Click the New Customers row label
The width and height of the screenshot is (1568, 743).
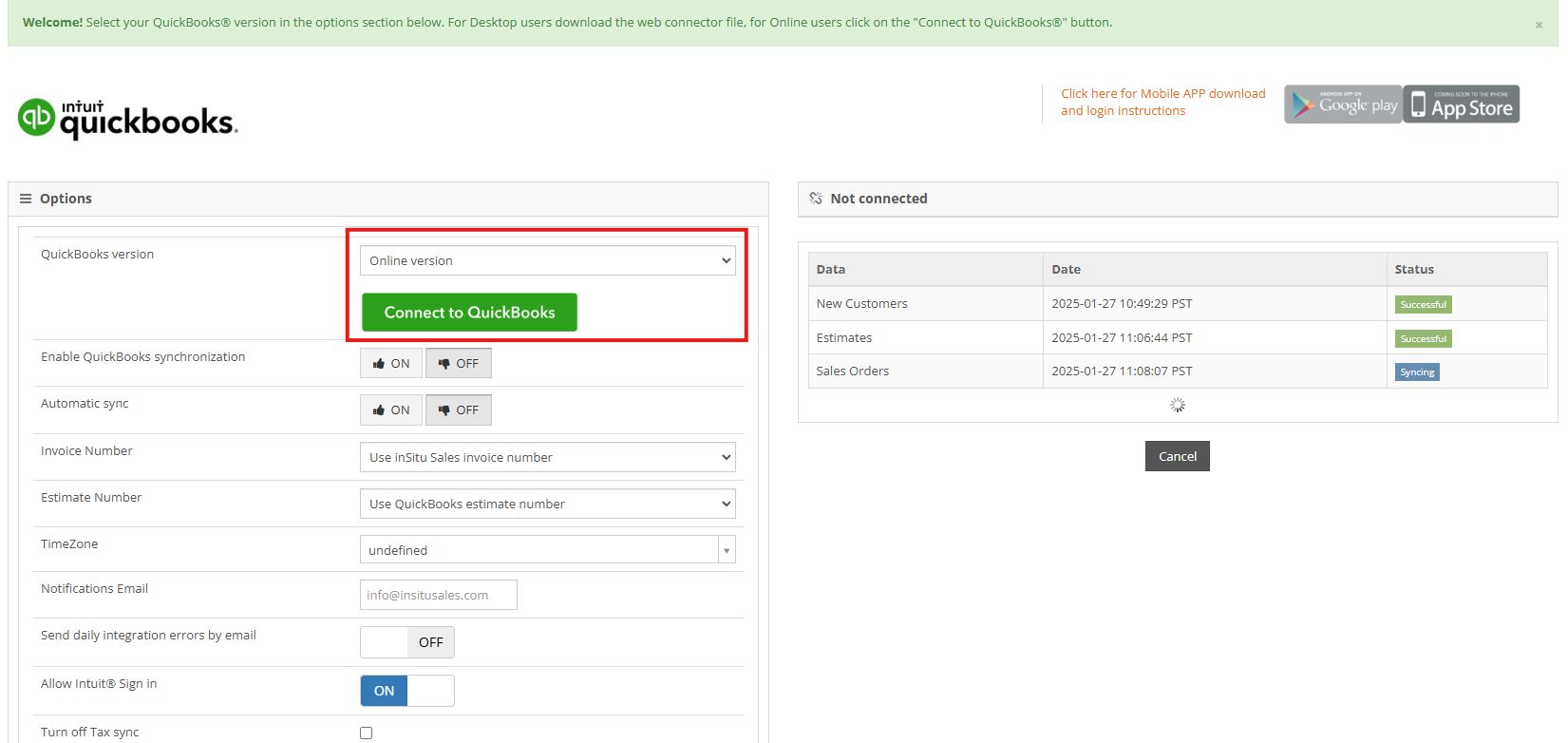click(862, 304)
